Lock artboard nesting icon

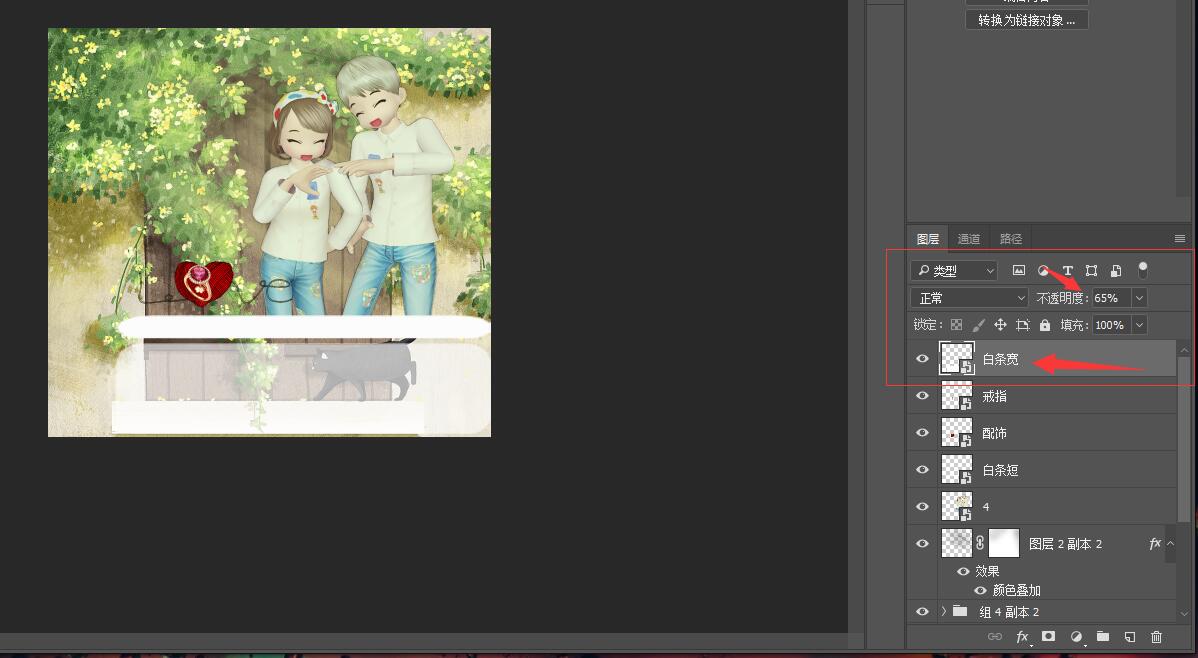[x=1022, y=325]
